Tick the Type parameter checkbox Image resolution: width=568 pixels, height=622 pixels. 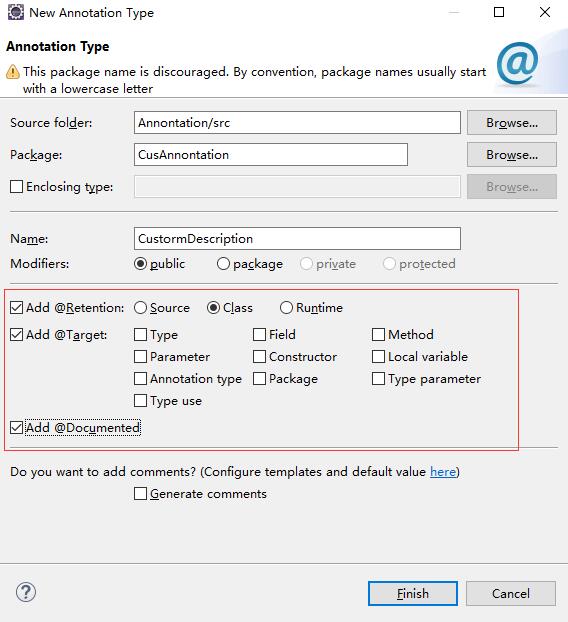click(x=378, y=379)
